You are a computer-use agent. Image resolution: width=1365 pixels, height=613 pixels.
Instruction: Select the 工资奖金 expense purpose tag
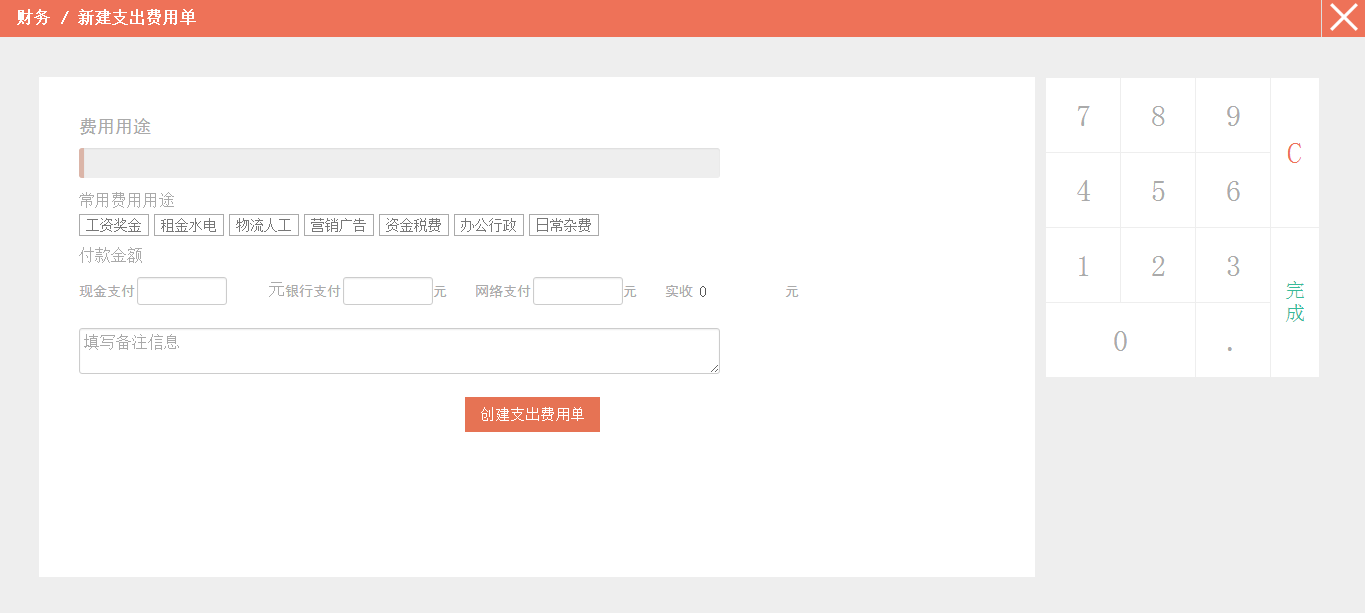tap(114, 225)
